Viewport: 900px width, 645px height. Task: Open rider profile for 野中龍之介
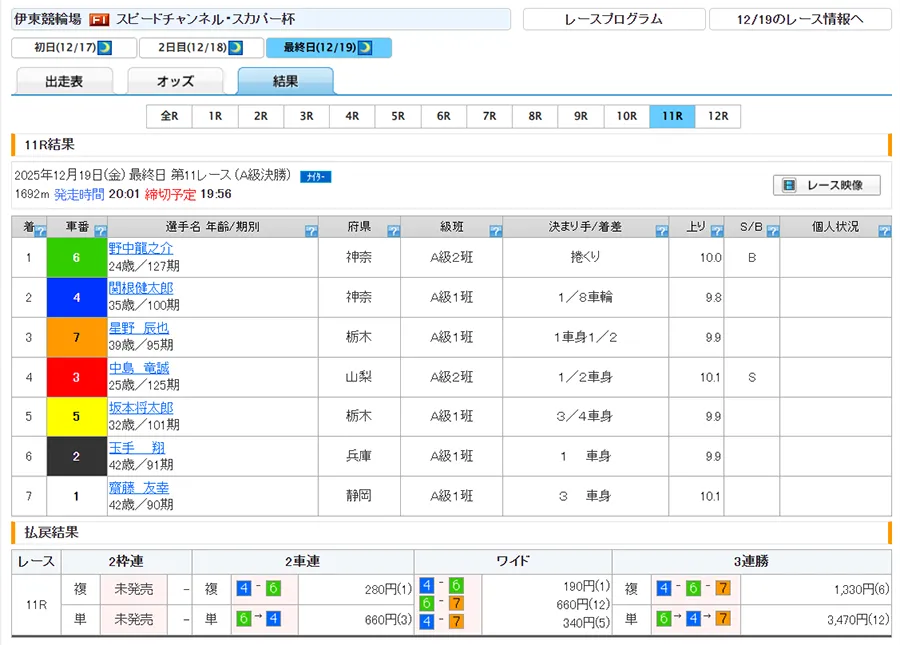click(141, 248)
